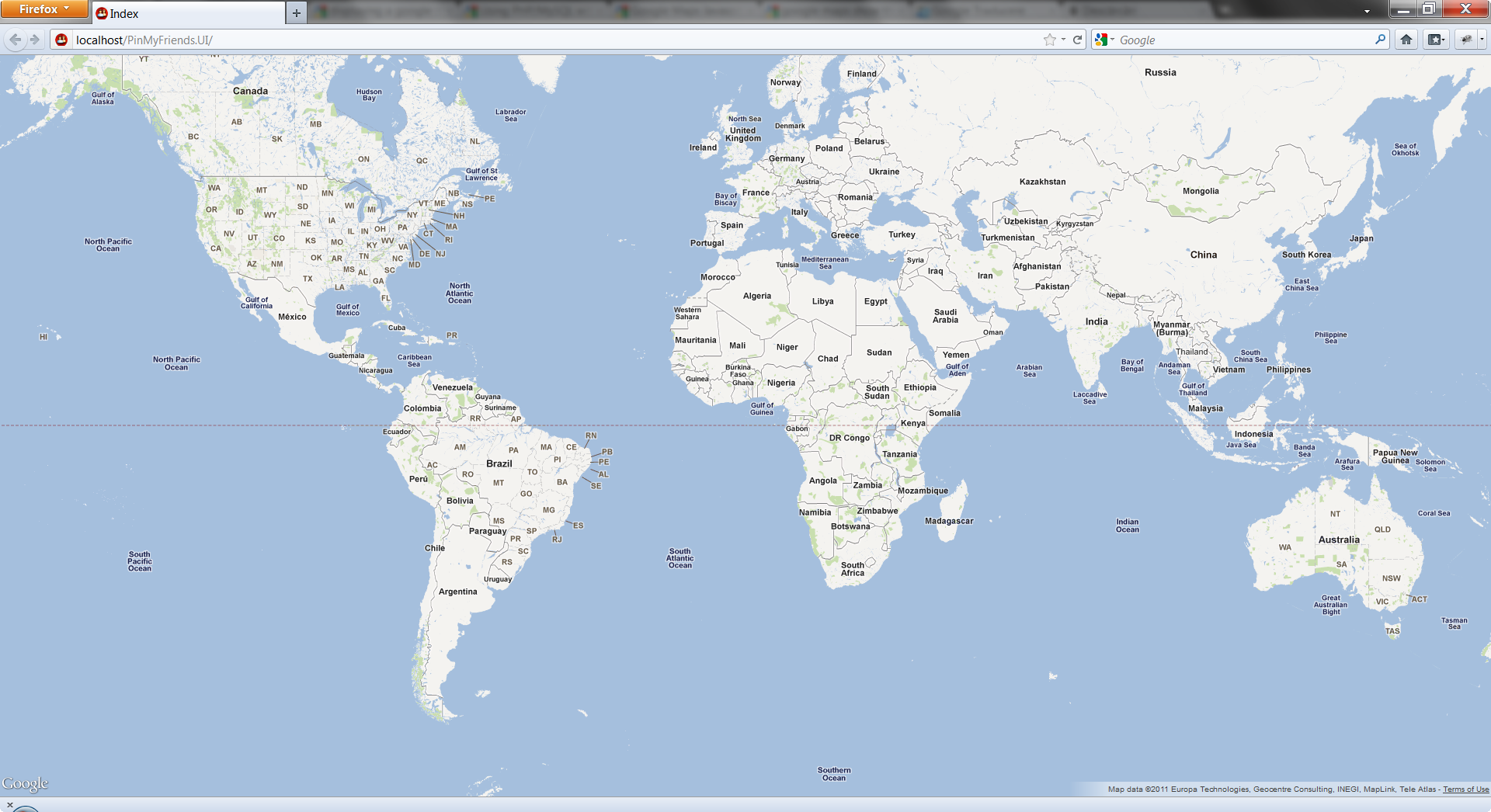This screenshot has height=812, width=1491.
Task: Click the Colombia label on the map
Action: click(x=422, y=408)
